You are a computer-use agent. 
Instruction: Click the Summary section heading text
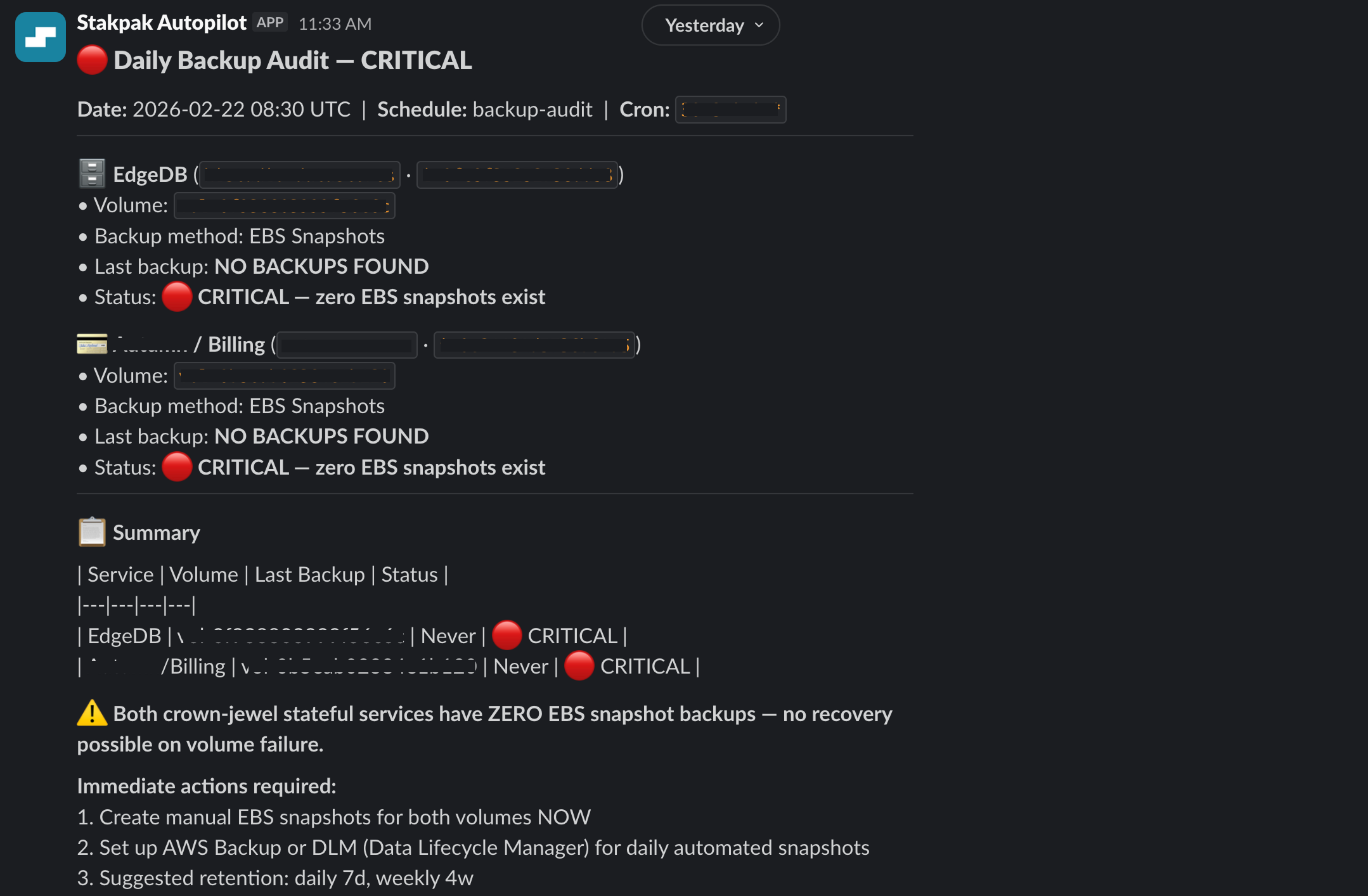point(157,532)
